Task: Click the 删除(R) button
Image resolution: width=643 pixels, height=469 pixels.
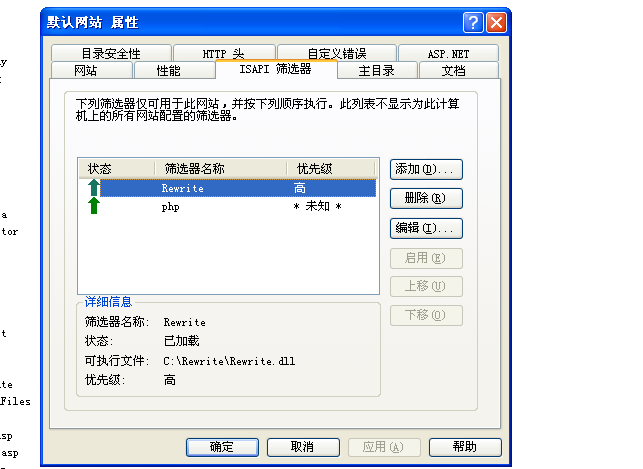Action: click(426, 198)
